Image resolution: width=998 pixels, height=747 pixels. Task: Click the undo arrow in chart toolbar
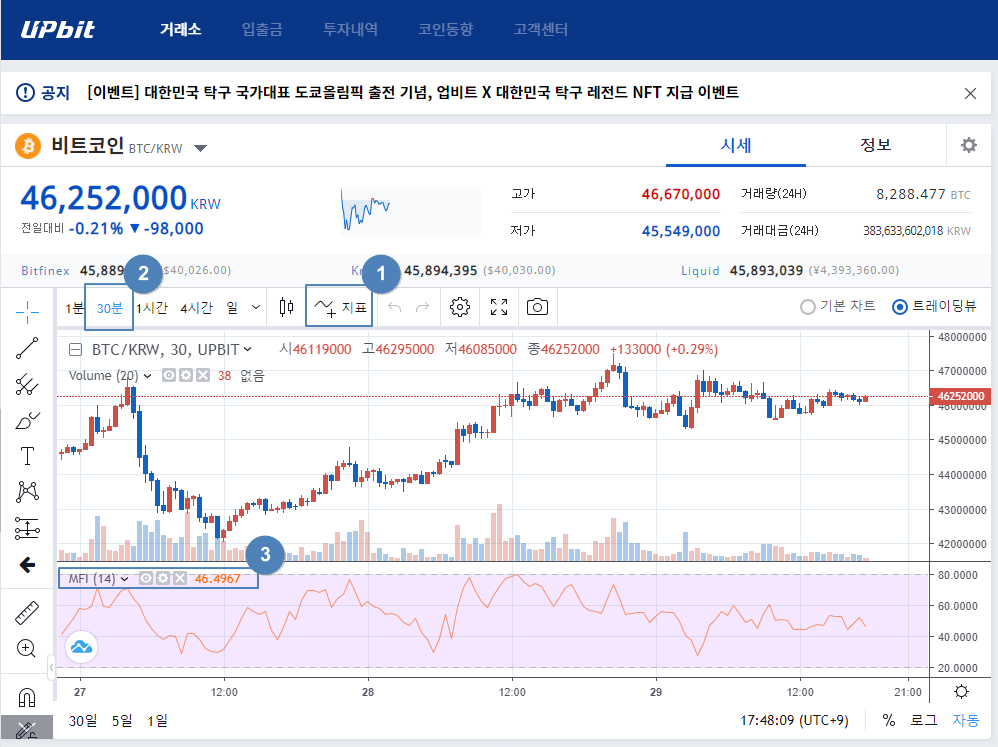(x=395, y=307)
